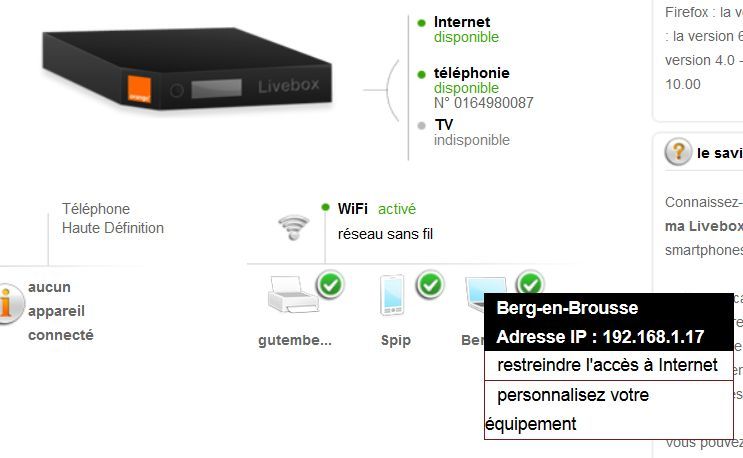The height and width of the screenshot is (458, 743).
Task: Click the Spip device label
Action: click(x=396, y=341)
